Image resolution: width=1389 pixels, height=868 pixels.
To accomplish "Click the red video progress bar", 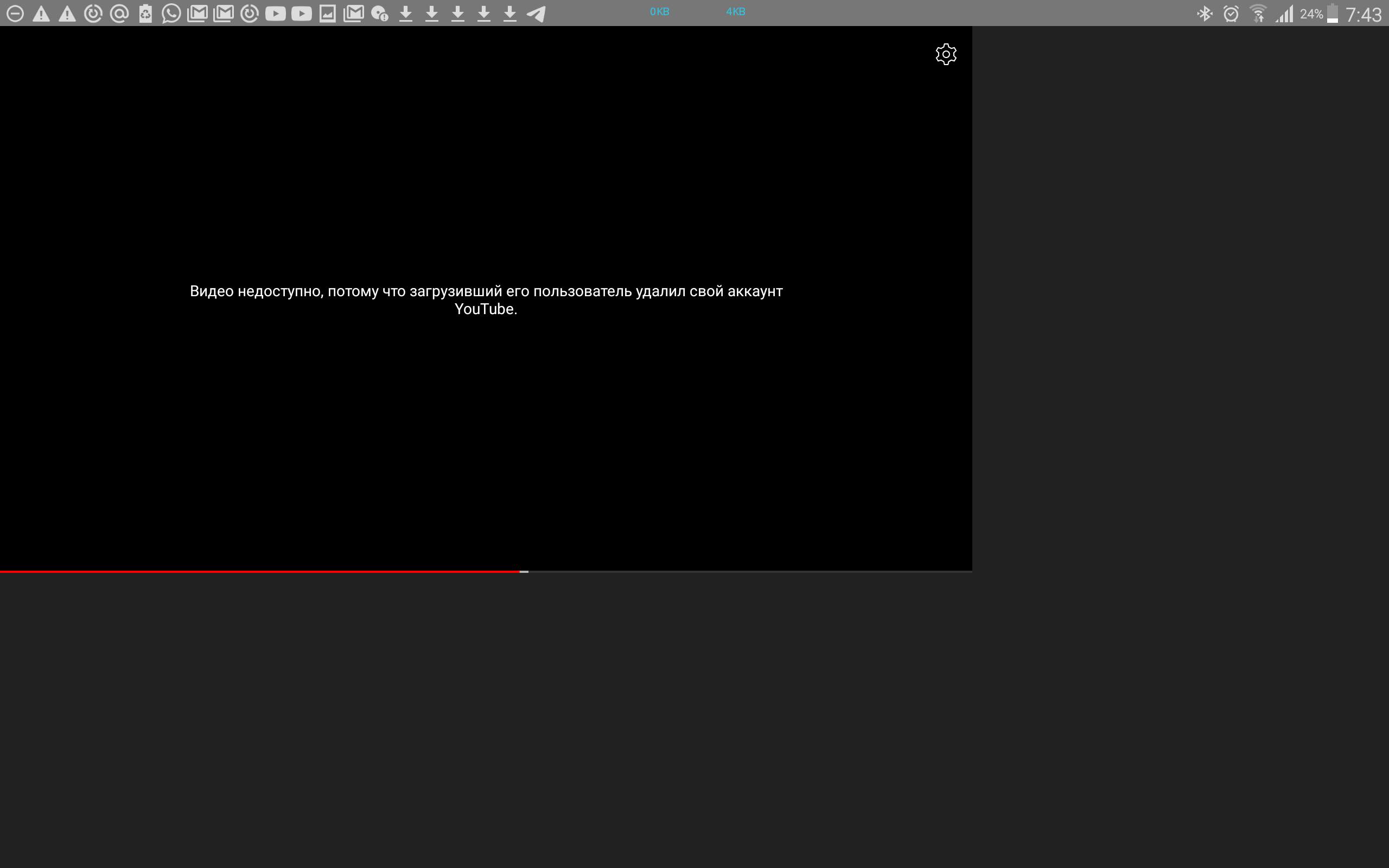I will click(x=258, y=572).
